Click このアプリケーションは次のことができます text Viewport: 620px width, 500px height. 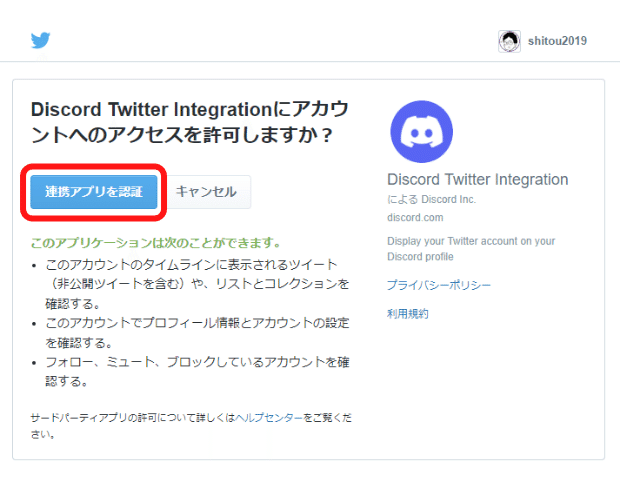click(x=156, y=243)
